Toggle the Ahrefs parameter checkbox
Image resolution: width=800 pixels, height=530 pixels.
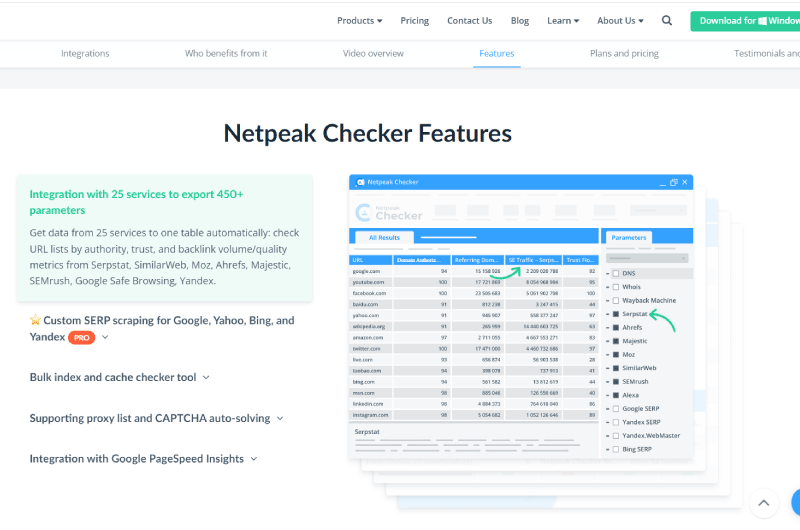point(616,327)
